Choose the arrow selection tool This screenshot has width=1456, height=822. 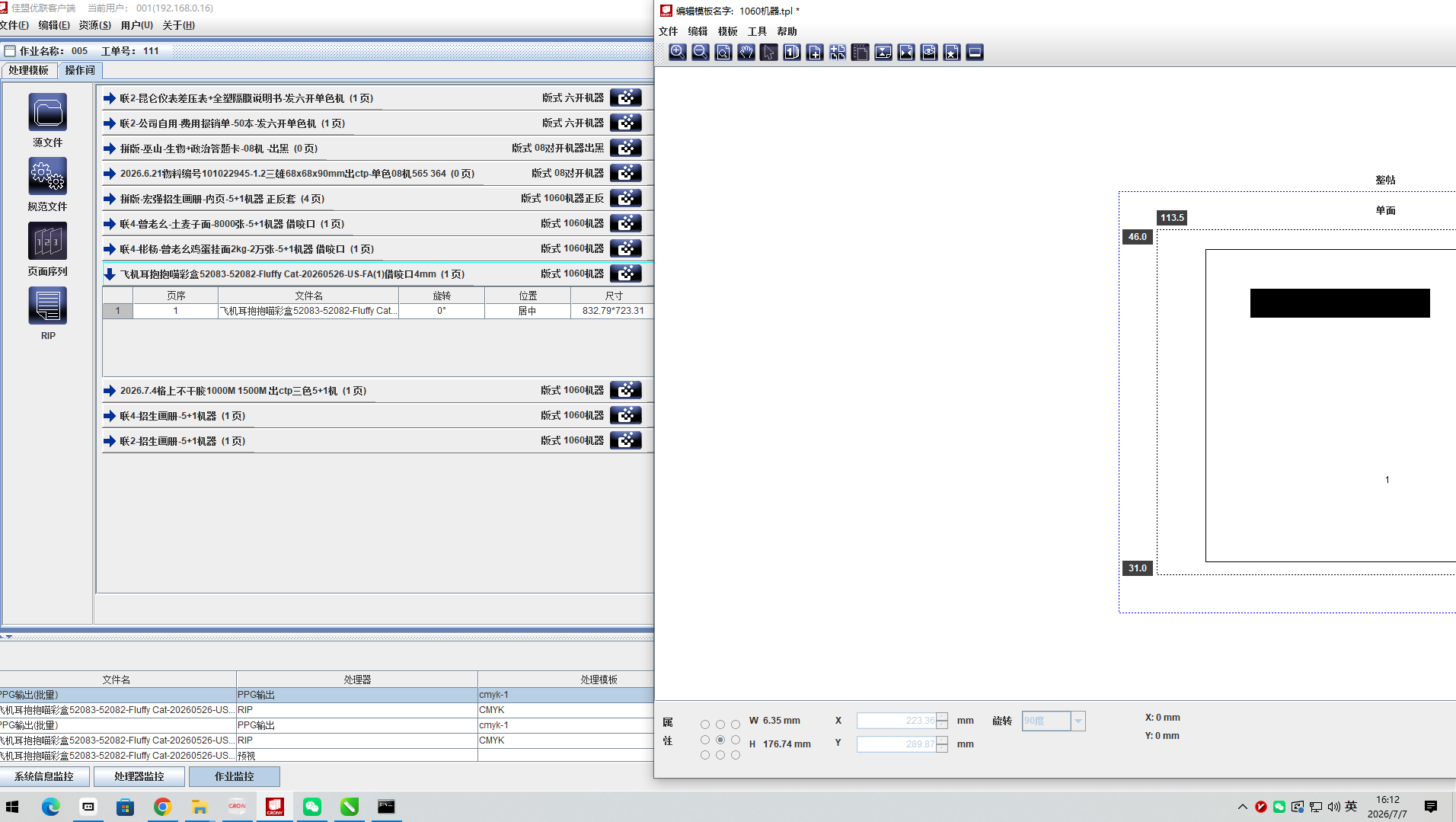click(768, 52)
